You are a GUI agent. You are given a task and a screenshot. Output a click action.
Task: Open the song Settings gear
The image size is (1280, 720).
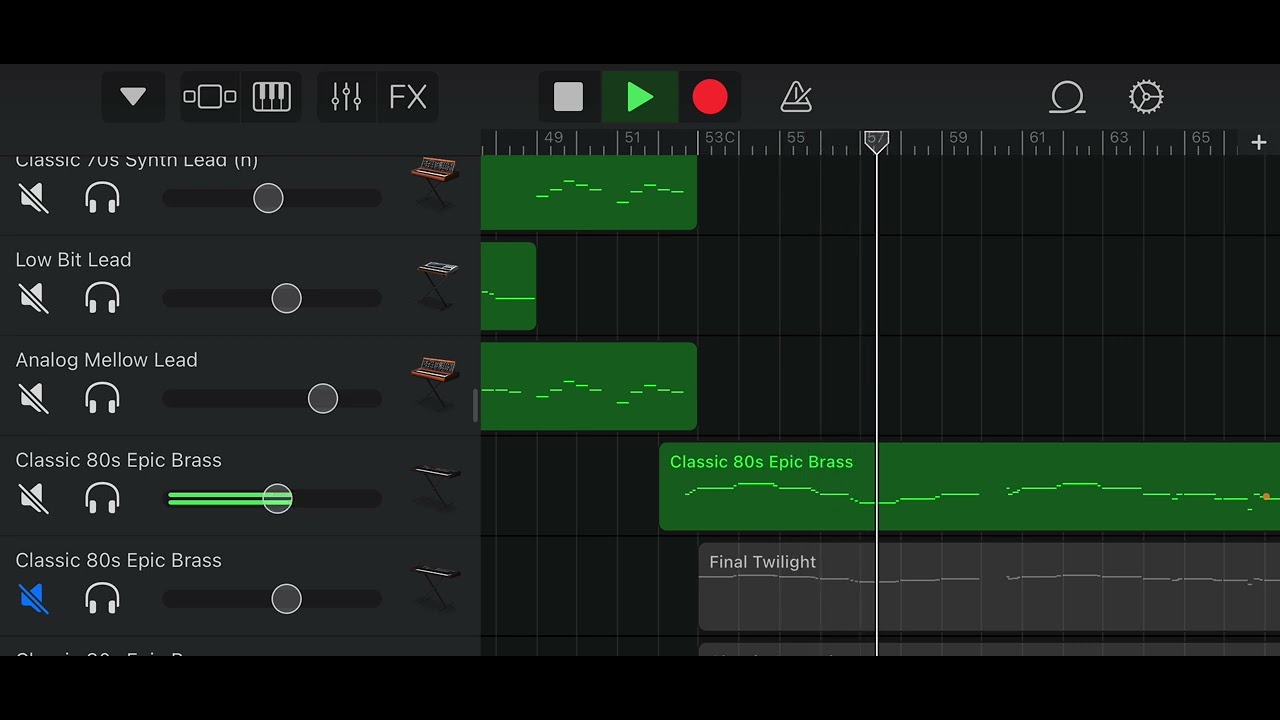click(x=1146, y=97)
